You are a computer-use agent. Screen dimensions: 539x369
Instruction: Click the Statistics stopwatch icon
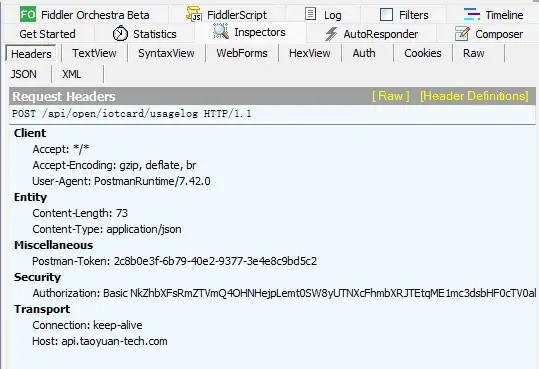point(120,33)
